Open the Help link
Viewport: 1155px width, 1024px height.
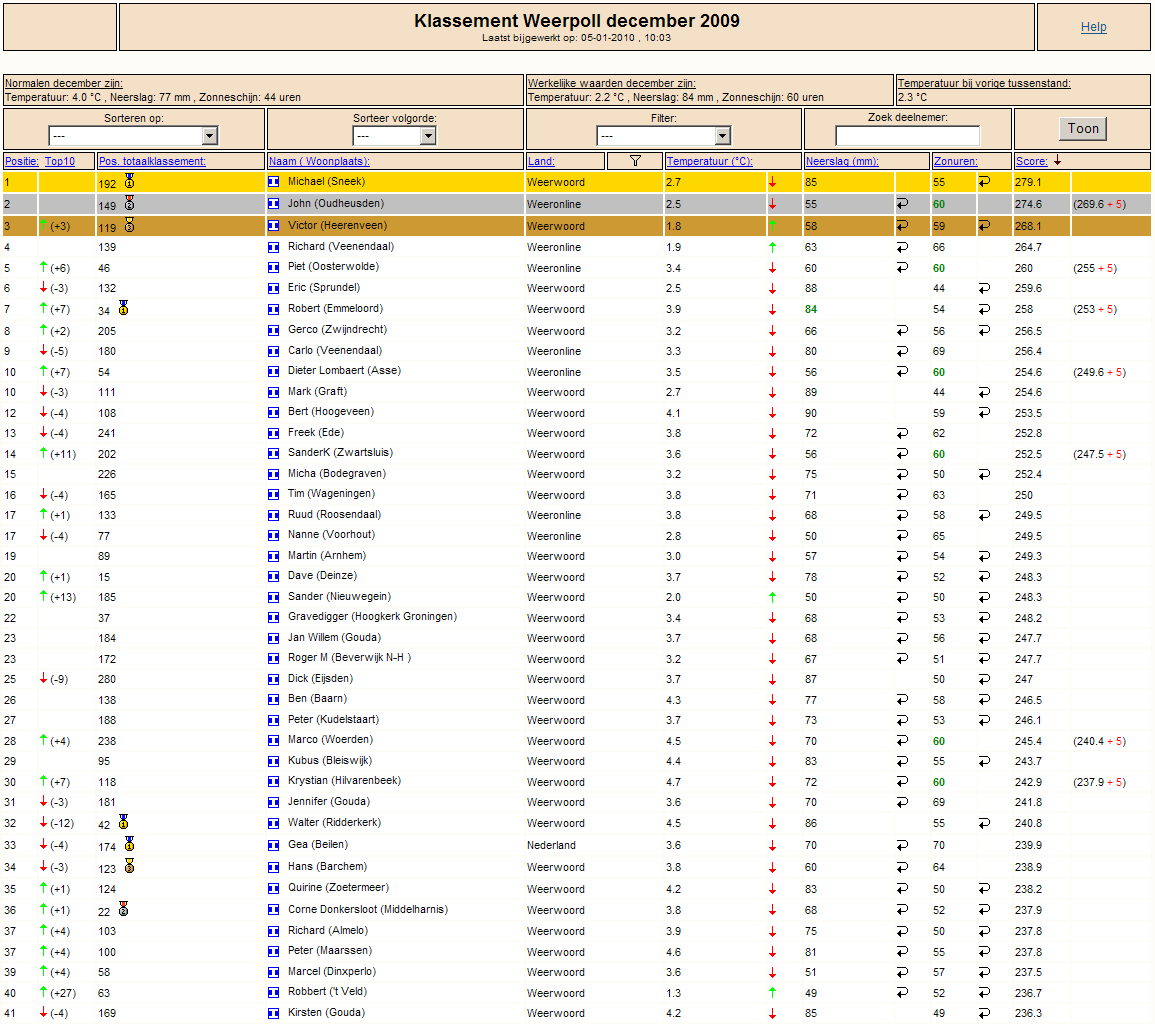[x=1093, y=27]
